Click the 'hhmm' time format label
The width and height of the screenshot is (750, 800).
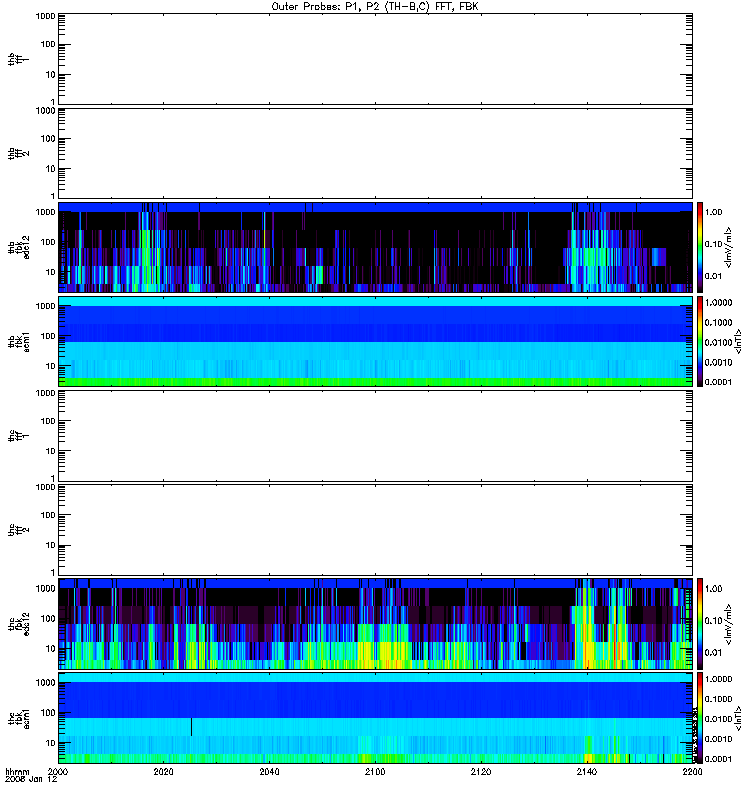click(17, 772)
